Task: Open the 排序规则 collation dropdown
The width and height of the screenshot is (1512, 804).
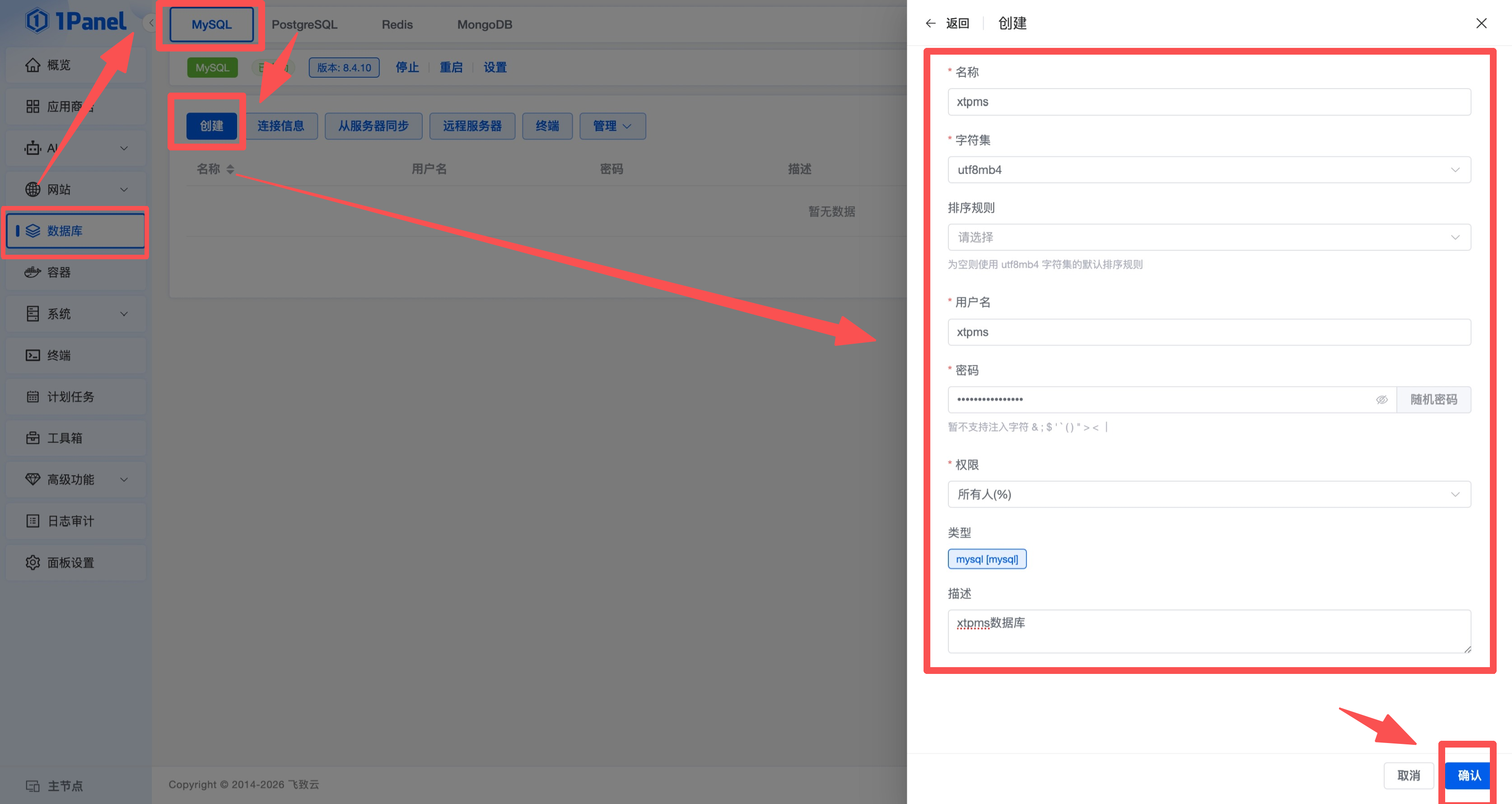Action: pos(1209,237)
